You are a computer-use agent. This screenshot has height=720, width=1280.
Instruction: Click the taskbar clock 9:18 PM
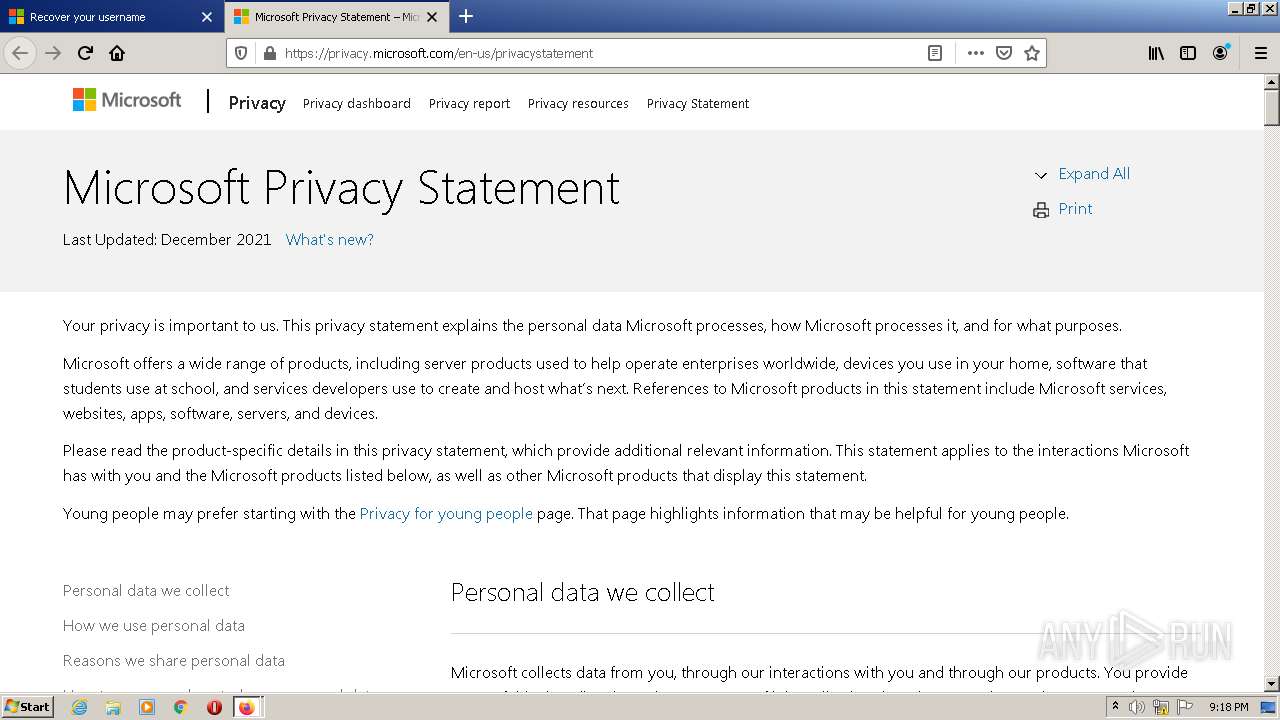click(1229, 707)
